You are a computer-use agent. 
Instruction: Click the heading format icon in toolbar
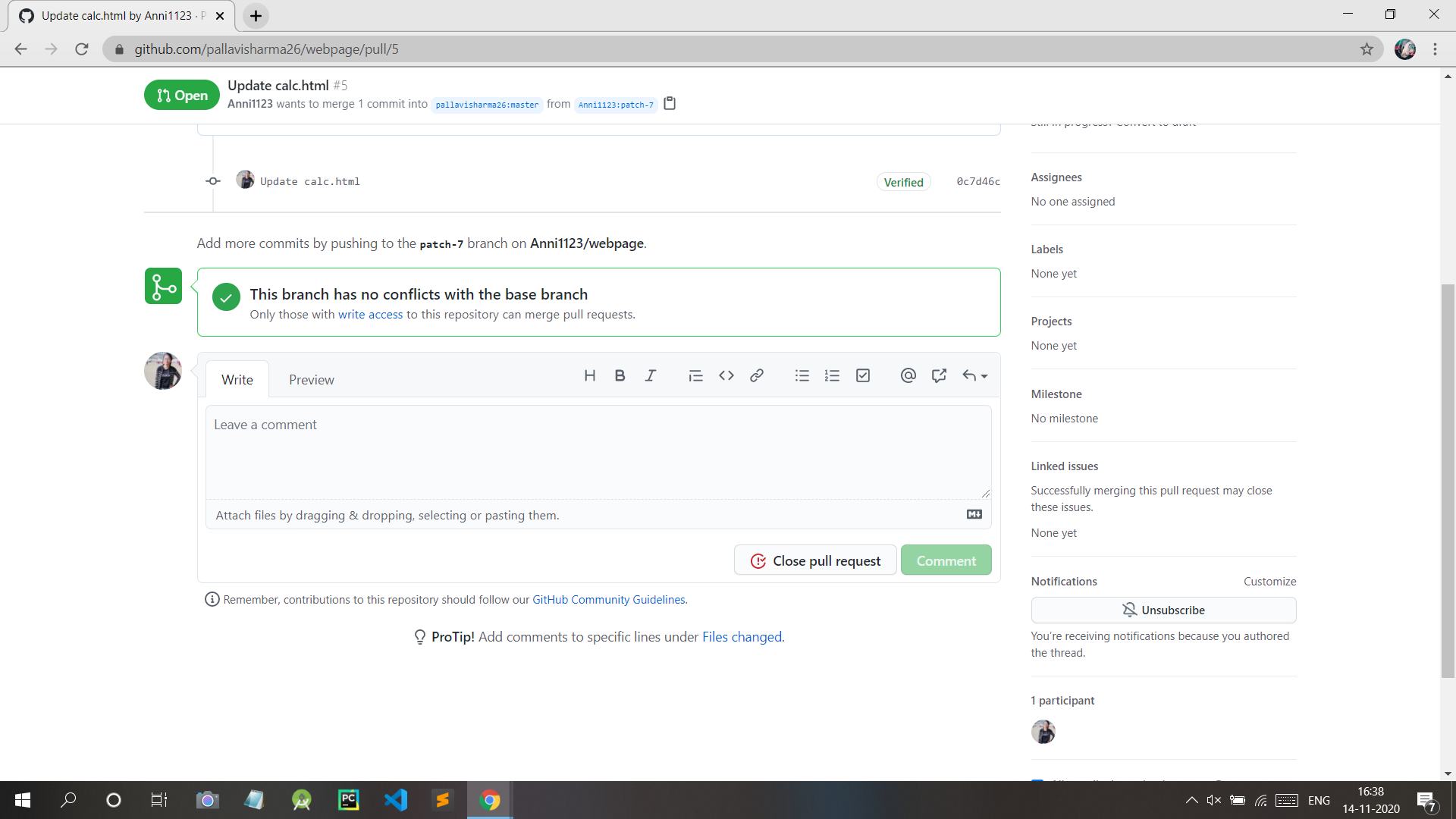(x=589, y=375)
